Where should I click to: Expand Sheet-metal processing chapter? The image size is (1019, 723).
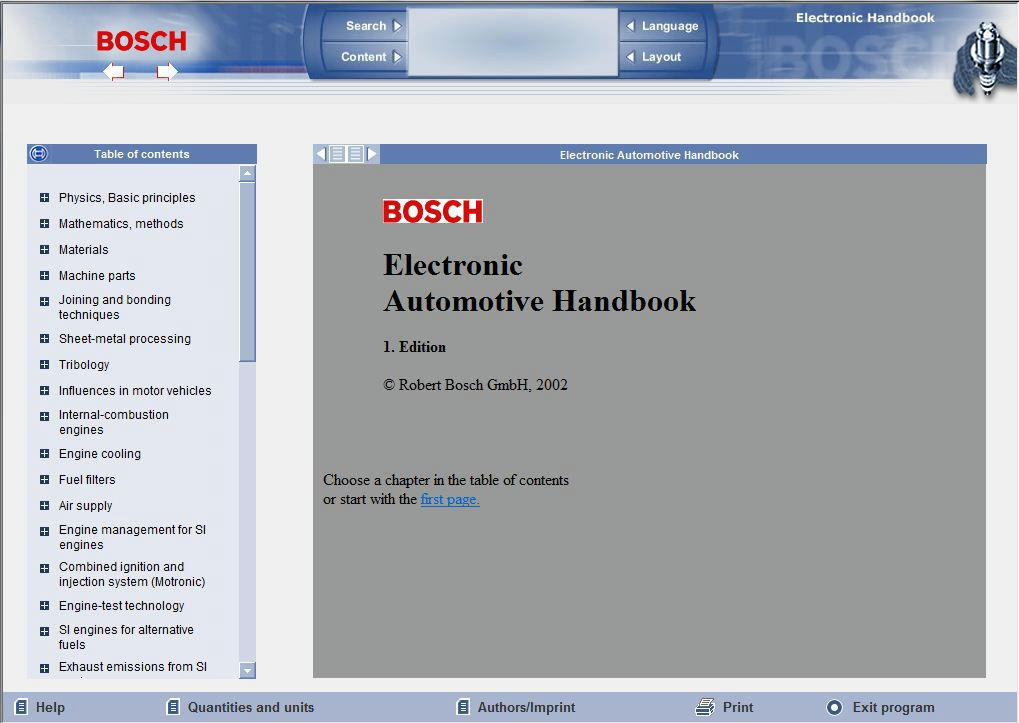44,338
